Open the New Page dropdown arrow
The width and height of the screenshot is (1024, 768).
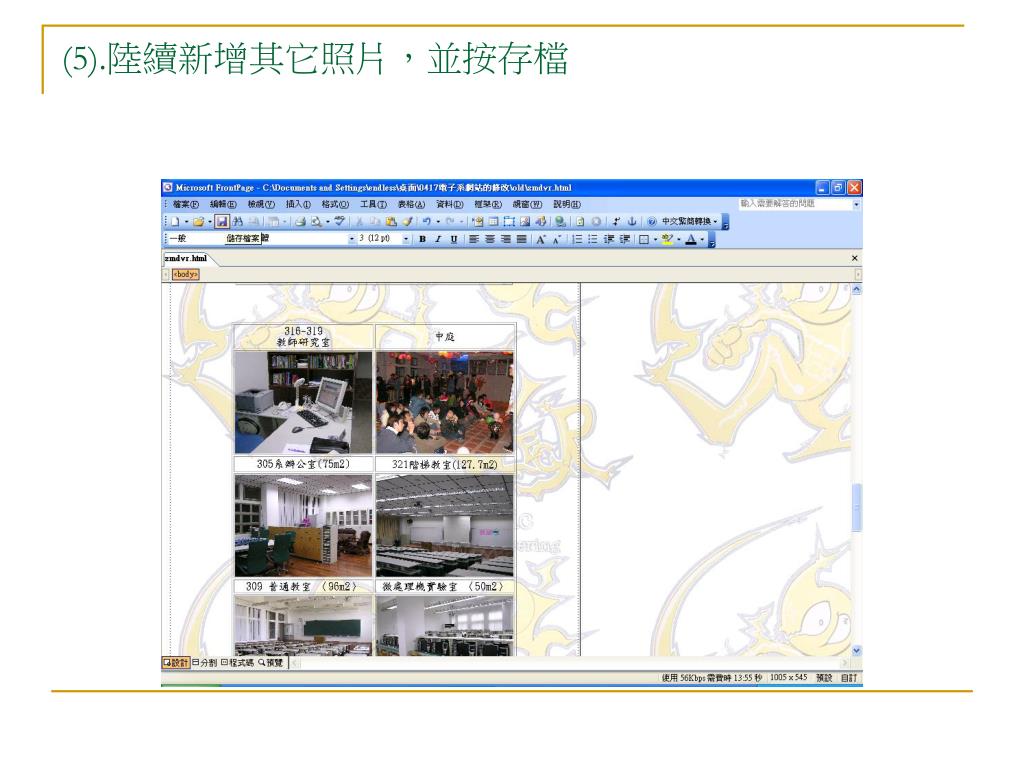186,221
